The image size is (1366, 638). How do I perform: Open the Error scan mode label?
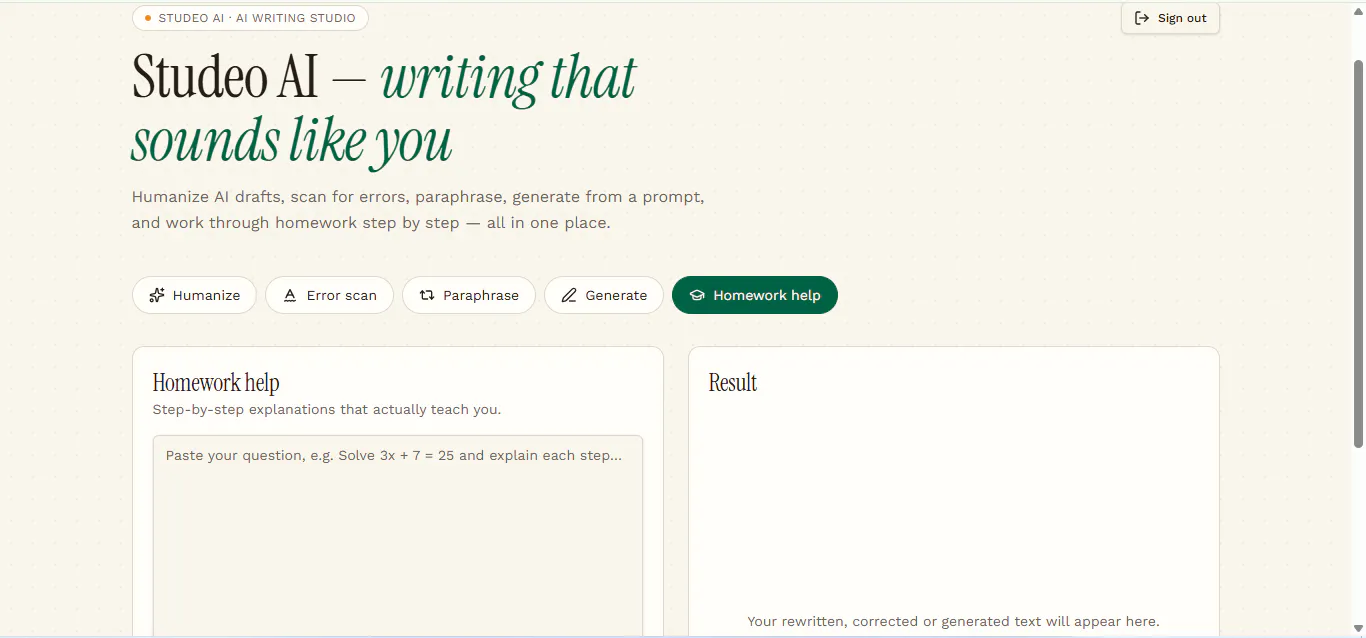tap(342, 295)
